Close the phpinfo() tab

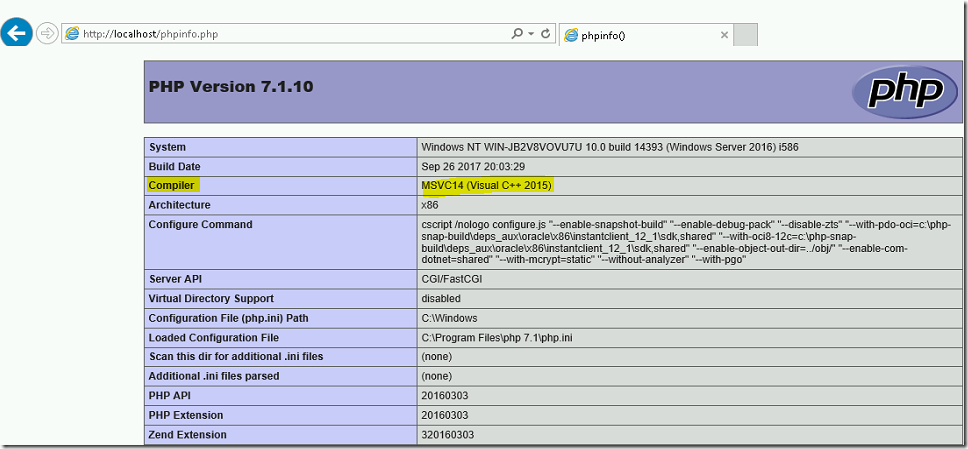point(725,35)
